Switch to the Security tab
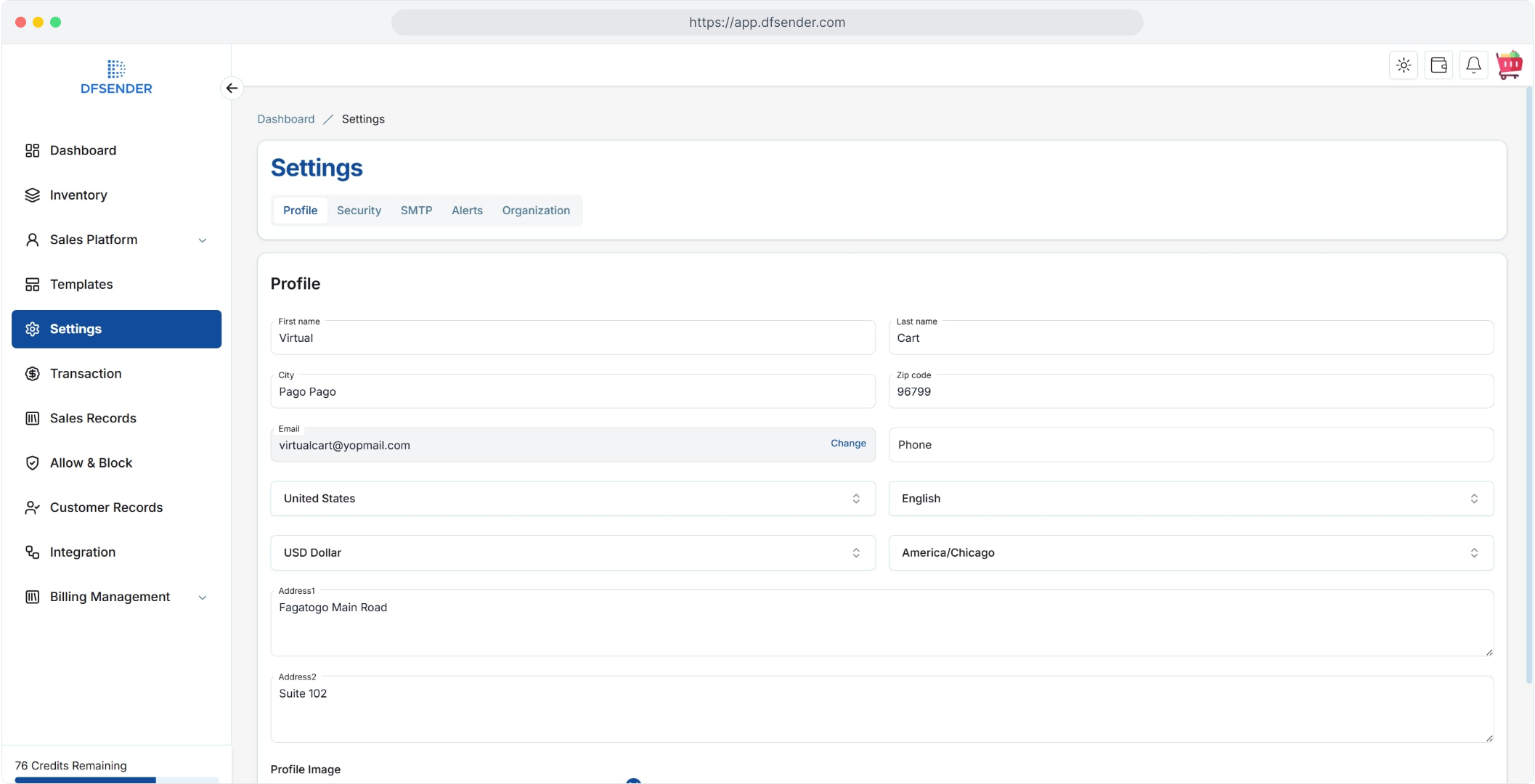The width and height of the screenshot is (1535, 784). (359, 211)
